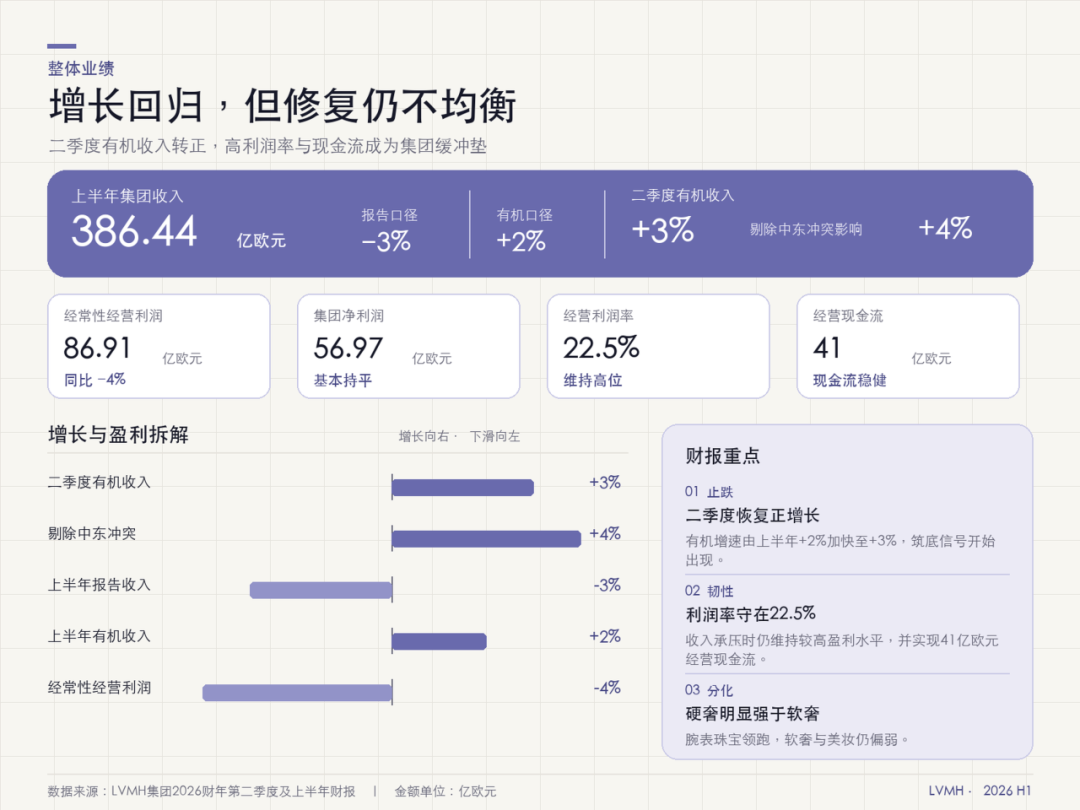
Task: Click the heading 硬奢明显强于软奢
Action: (x=753, y=714)
